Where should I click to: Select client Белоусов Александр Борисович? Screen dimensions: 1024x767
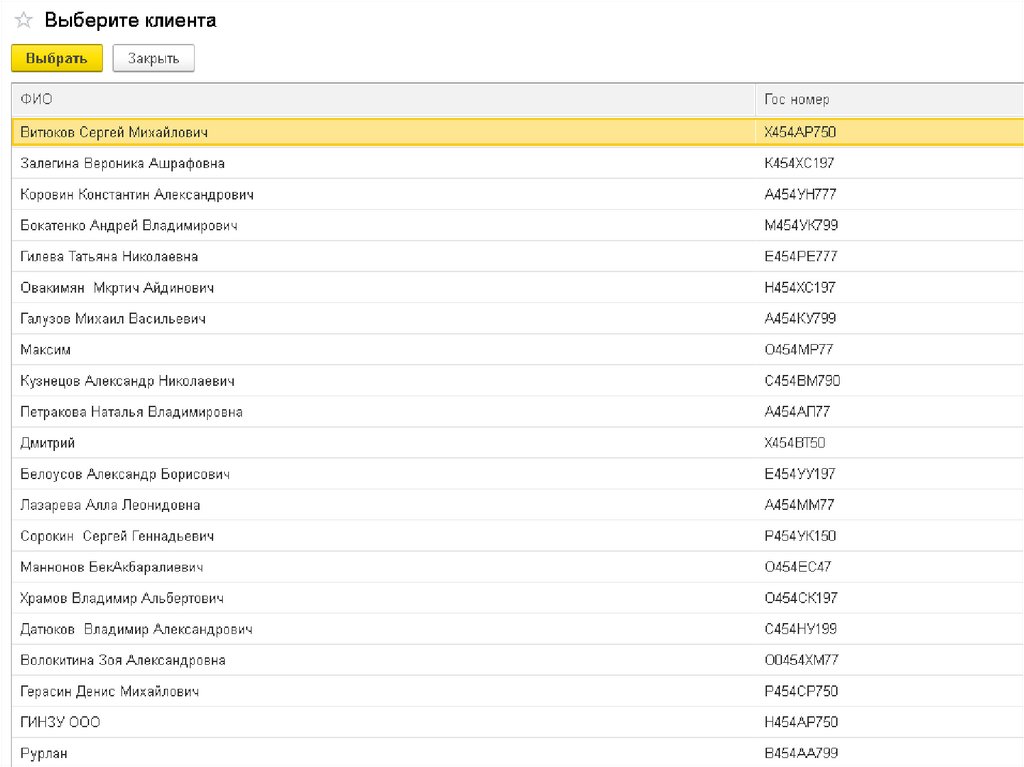[x=125, y=474]
